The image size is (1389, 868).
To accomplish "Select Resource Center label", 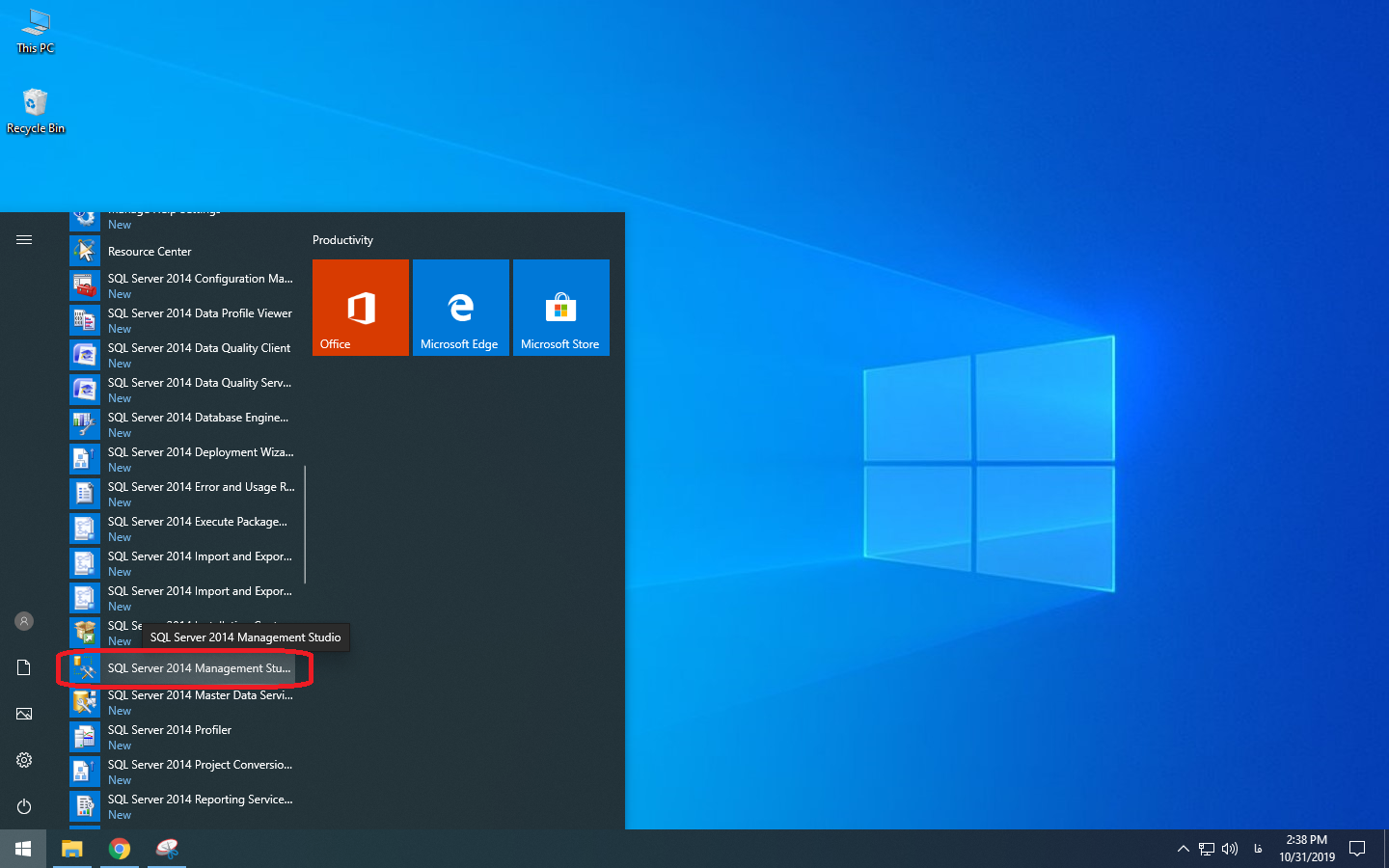I will pos(150,252).
